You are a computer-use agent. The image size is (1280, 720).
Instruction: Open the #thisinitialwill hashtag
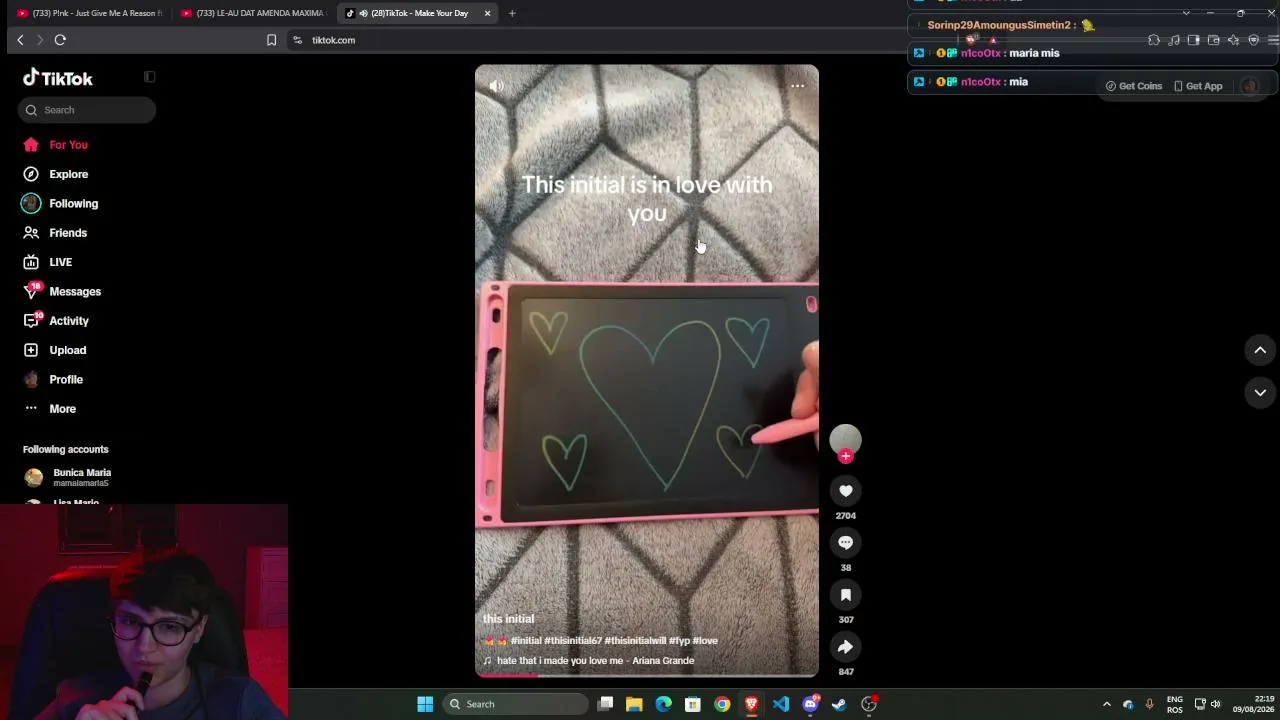coord(635,641)
